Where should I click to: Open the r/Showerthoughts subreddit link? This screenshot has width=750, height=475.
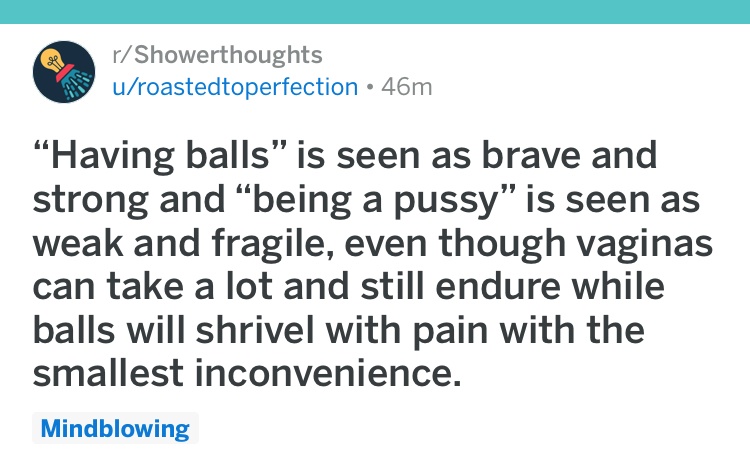[x=217, y=55]
